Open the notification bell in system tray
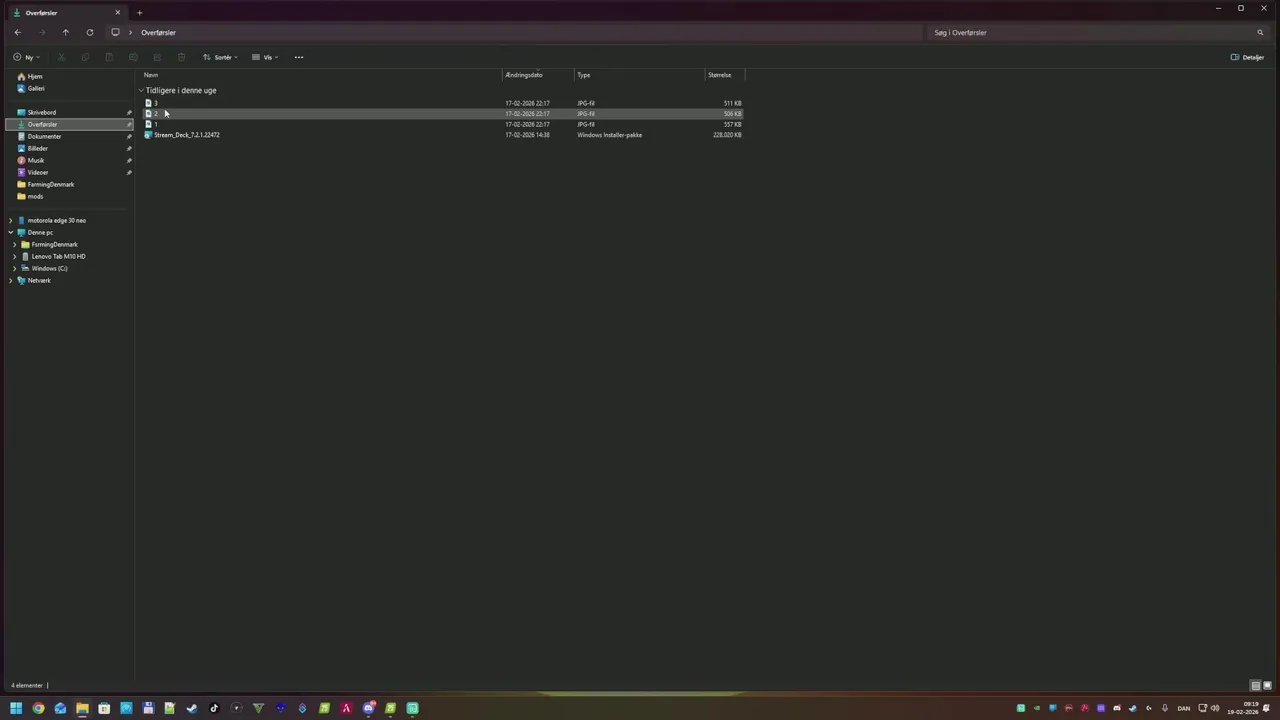Screen dimensions: 1280x720 tap(1266, 708)
